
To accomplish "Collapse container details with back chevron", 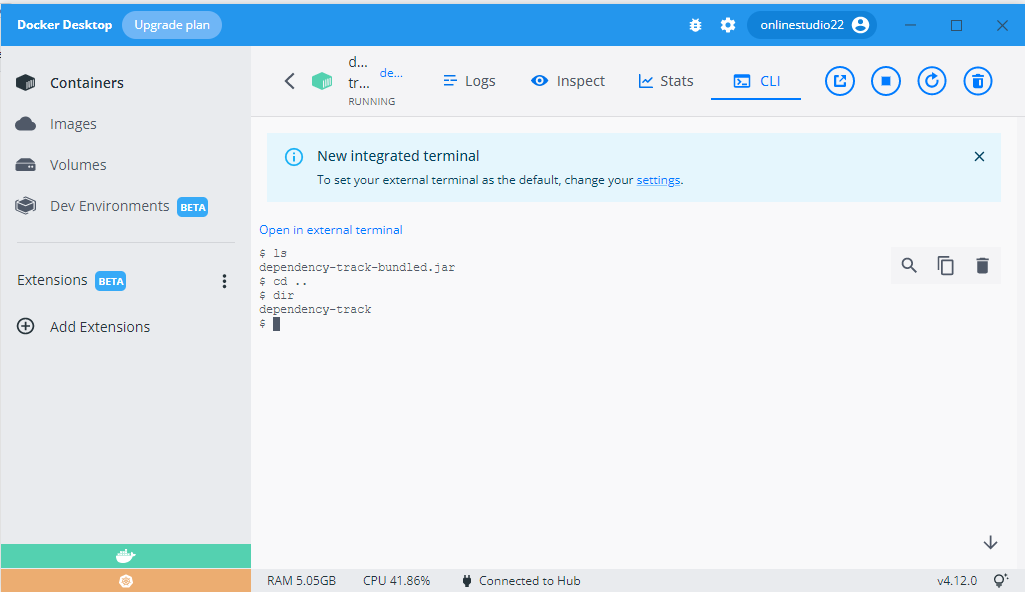I will [289, 81].
